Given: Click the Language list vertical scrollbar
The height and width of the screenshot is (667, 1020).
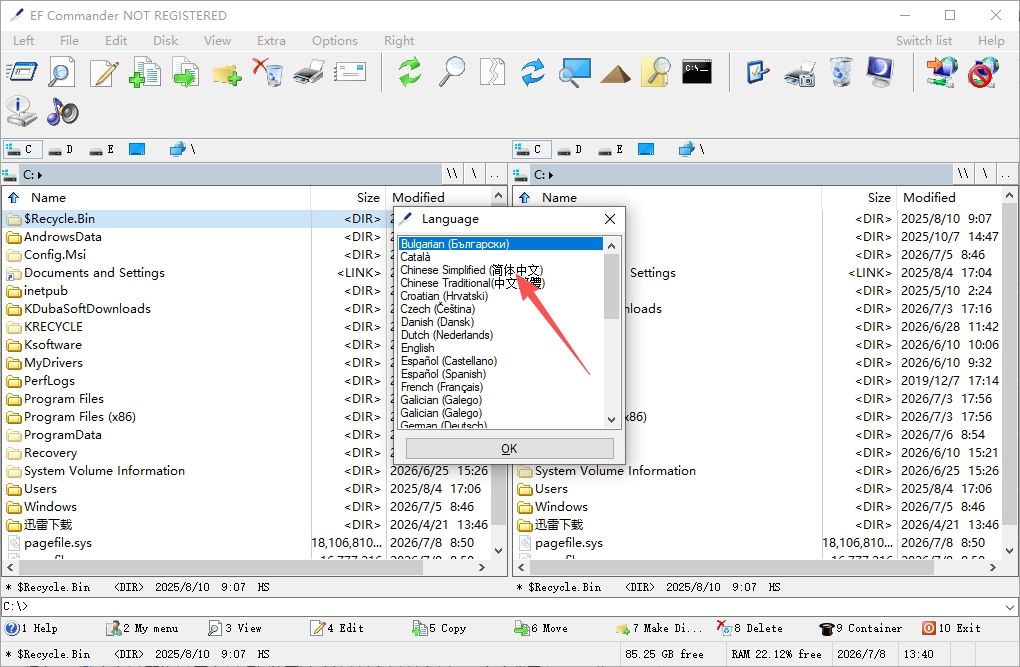Looking at the screenshot, I should point(611,333).
